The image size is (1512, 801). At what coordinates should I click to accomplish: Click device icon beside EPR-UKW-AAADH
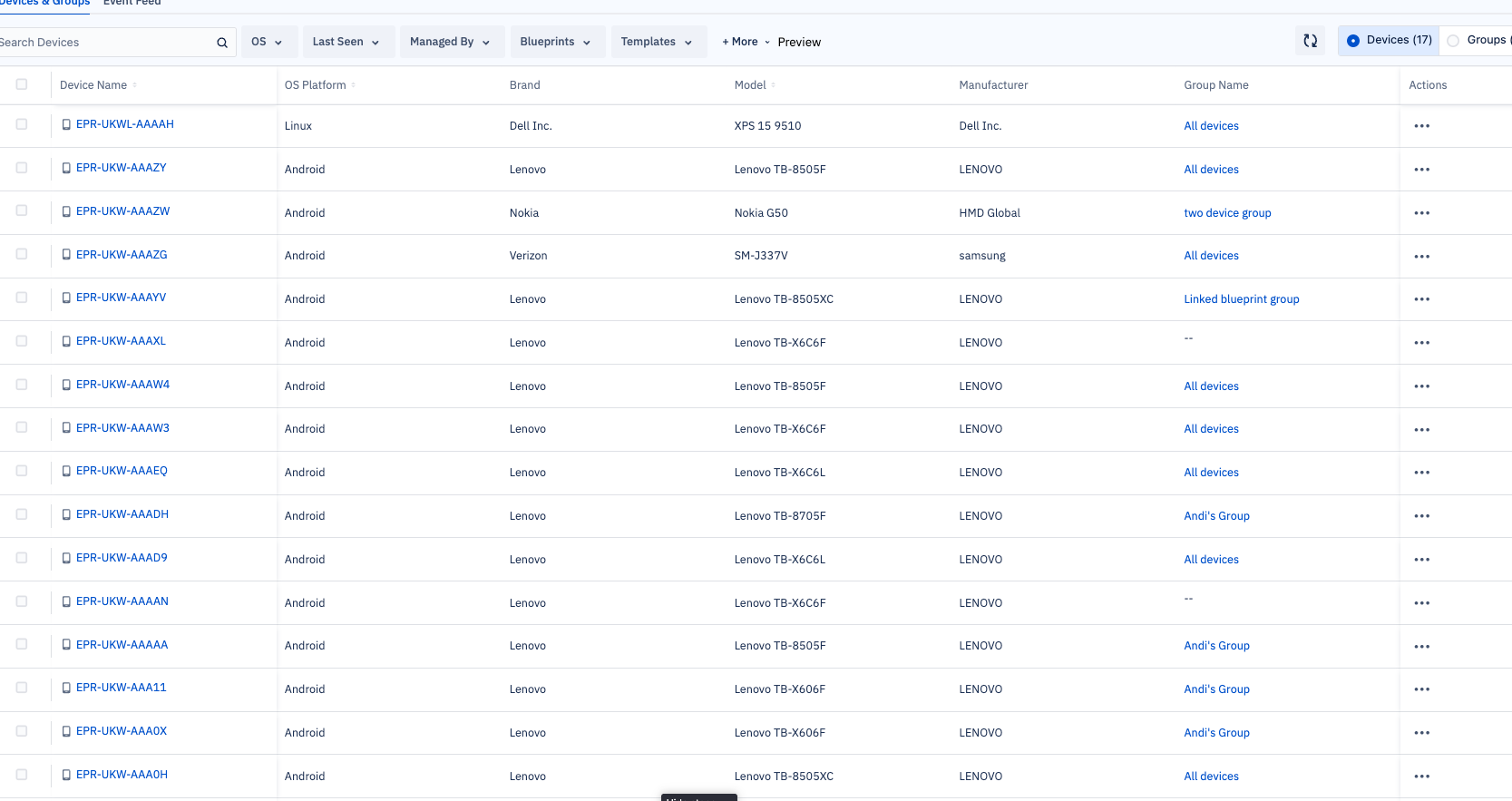[66, 514]
